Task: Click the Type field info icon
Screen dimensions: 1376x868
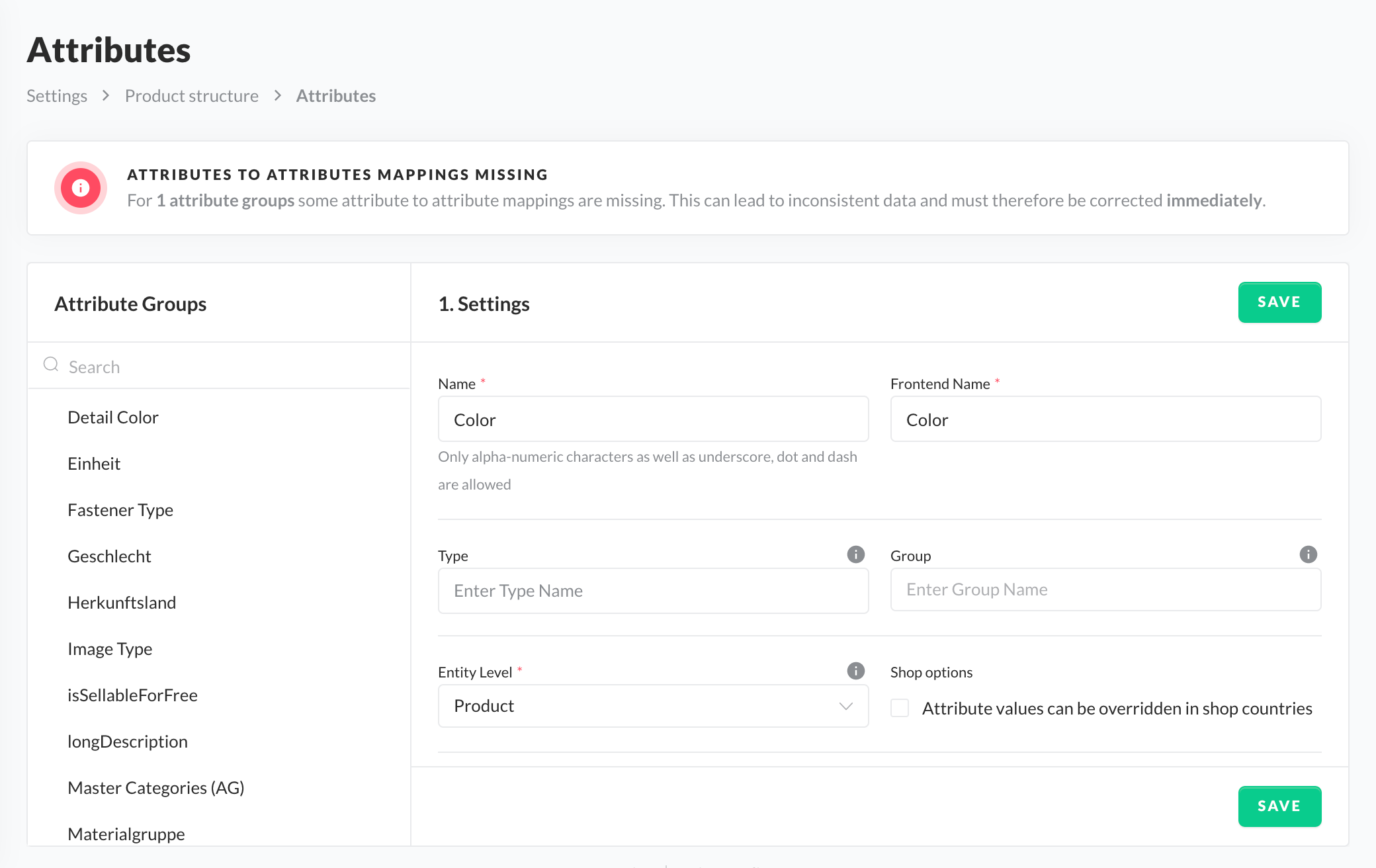Action: click(855, 554)
